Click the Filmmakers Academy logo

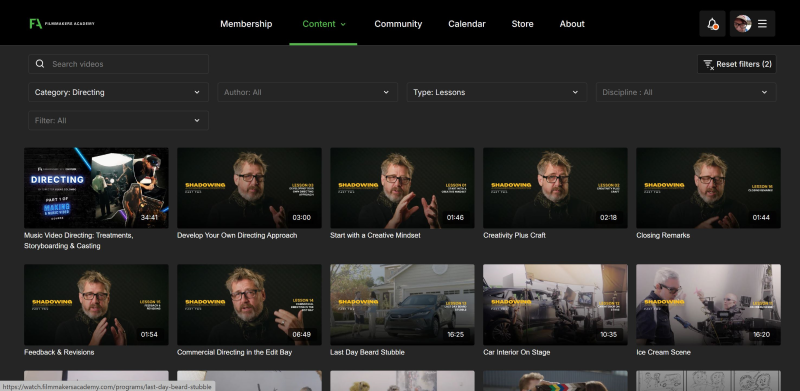[x=62, y=23]
